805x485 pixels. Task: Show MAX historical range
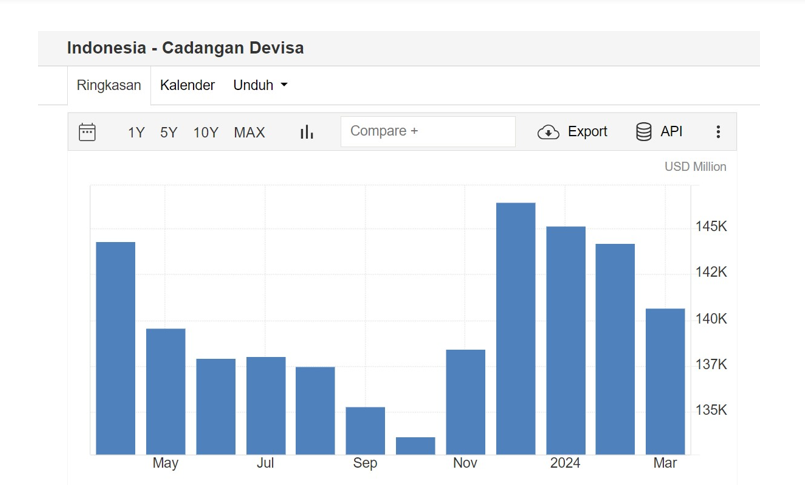pos(249,132)
